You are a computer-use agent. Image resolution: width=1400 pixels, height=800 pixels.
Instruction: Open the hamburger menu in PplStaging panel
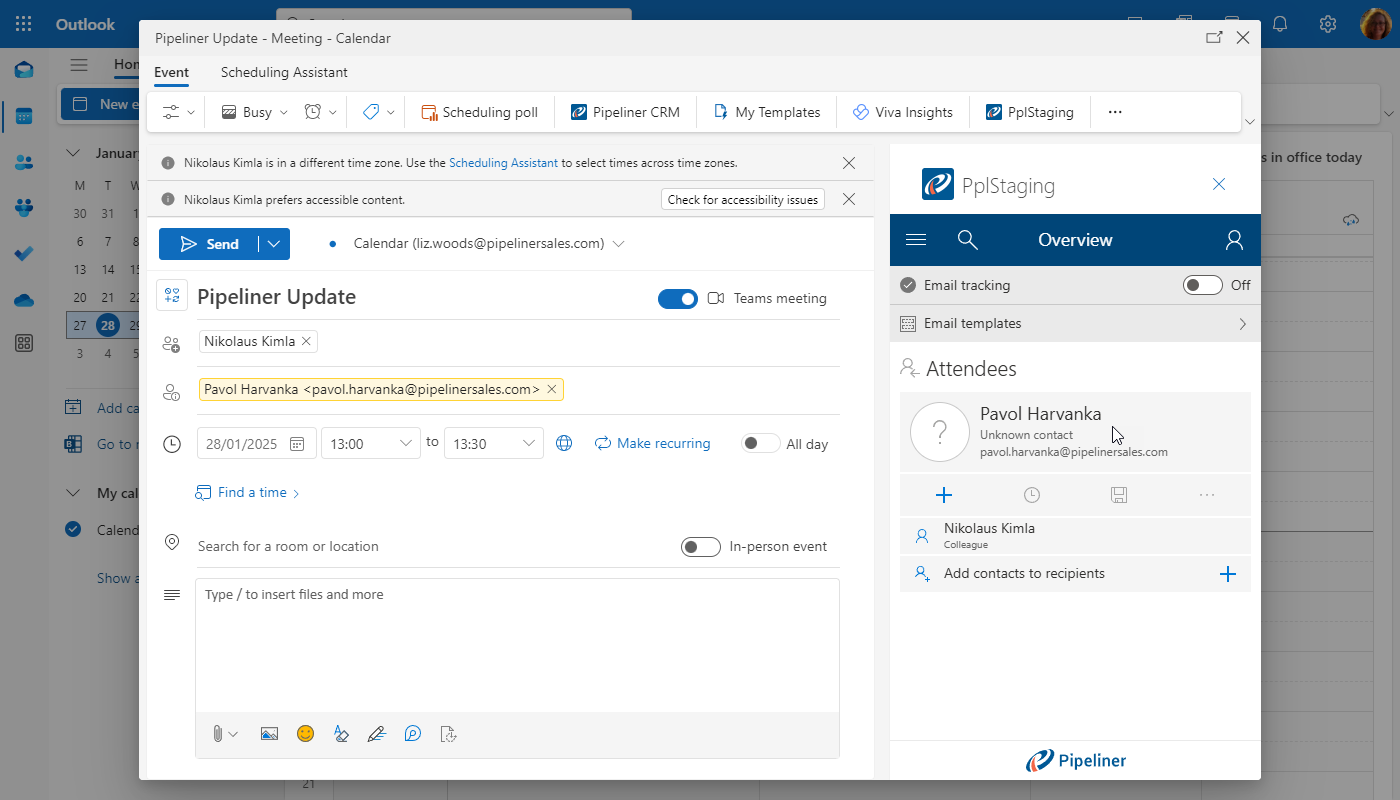point(915,240)
